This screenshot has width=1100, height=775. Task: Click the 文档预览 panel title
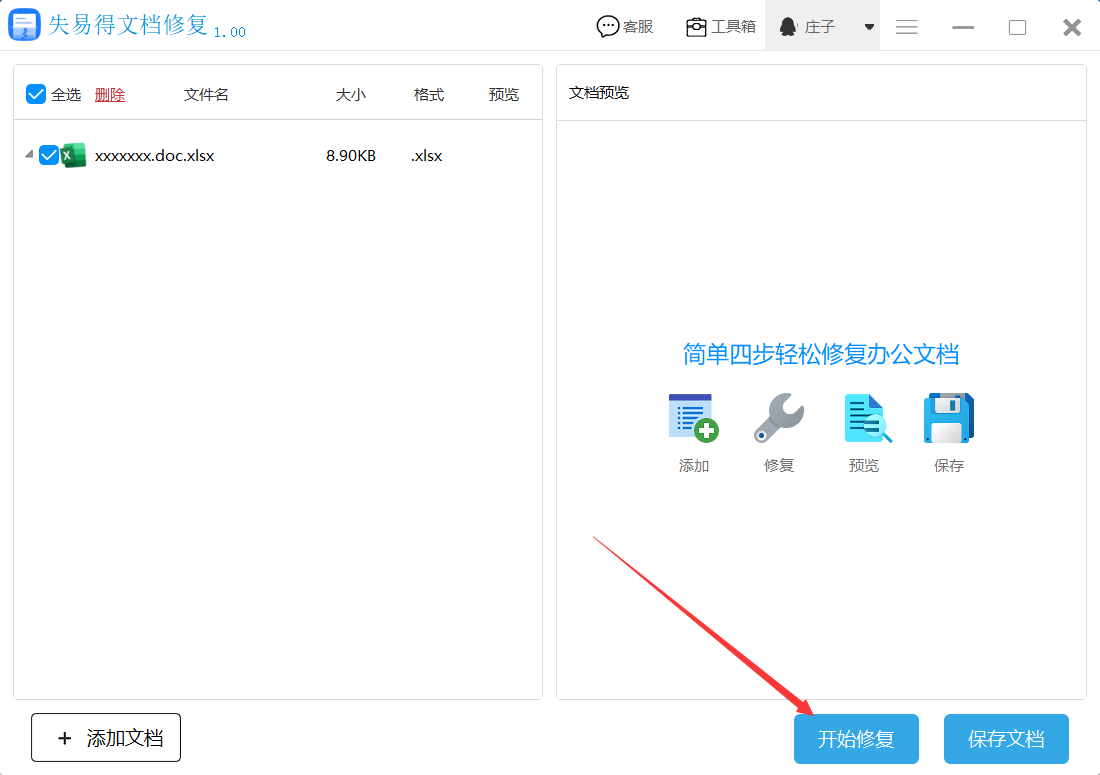coord(598,93)
